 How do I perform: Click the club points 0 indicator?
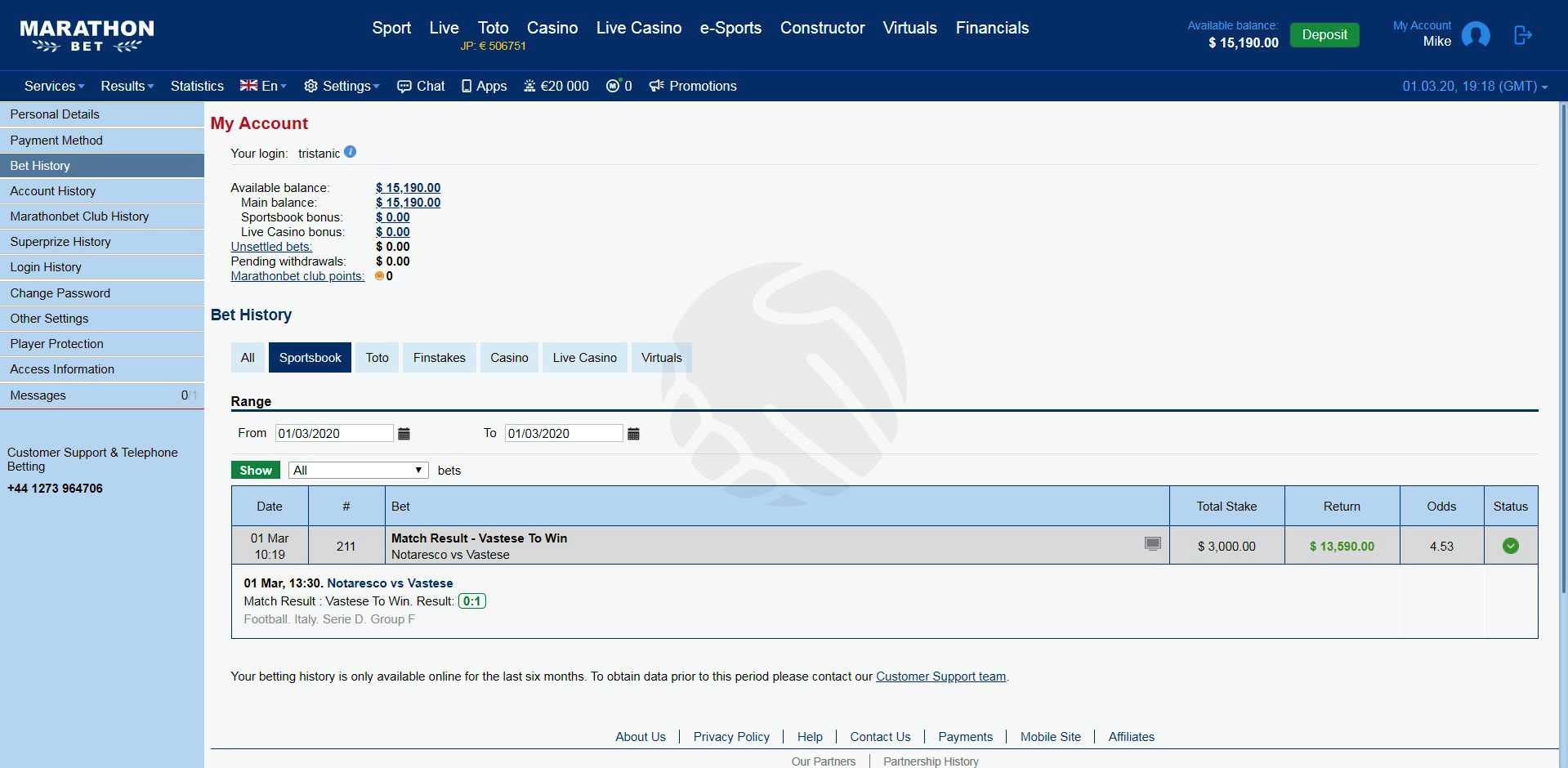619,86
